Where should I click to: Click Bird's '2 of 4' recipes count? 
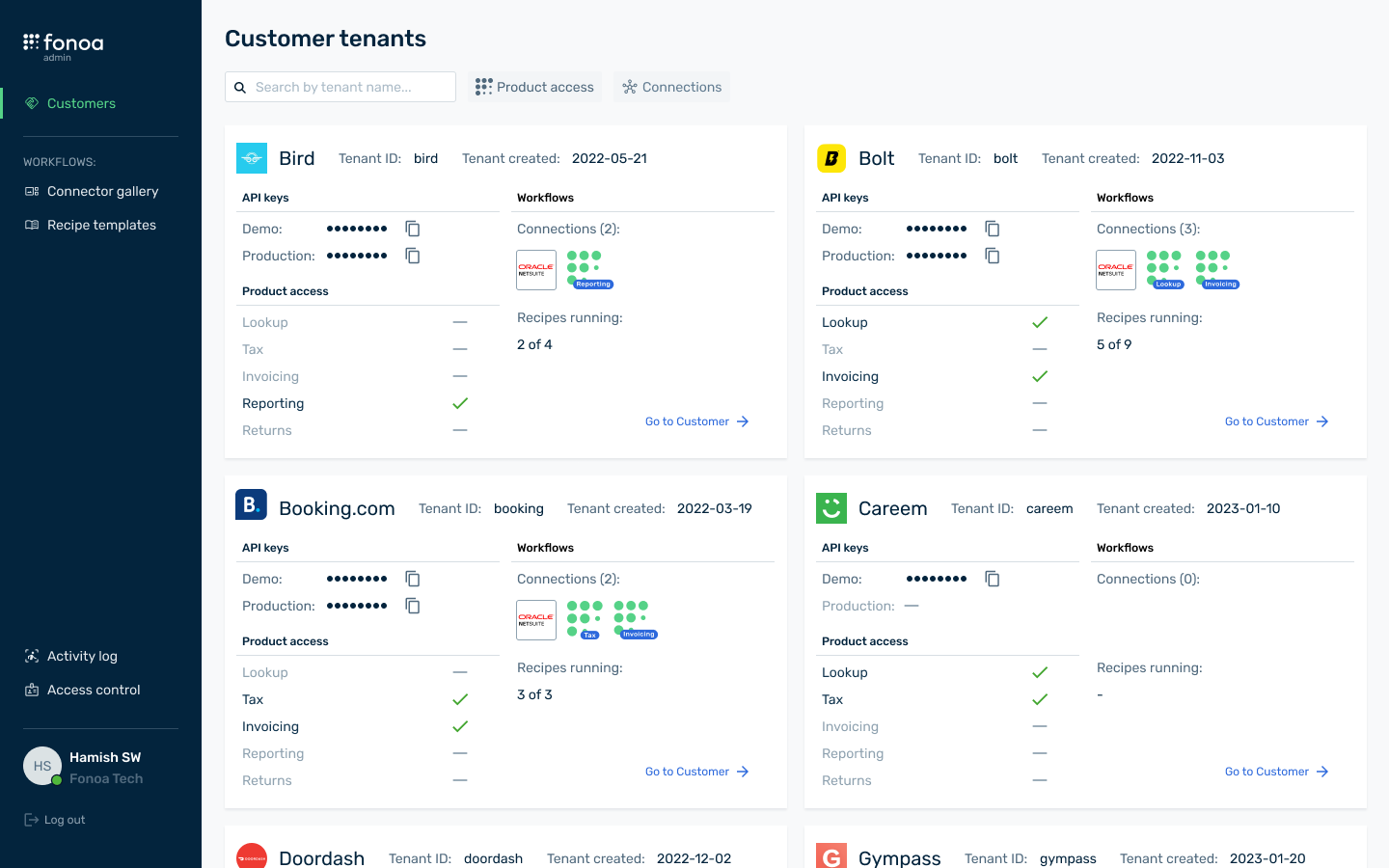point(534,344)
